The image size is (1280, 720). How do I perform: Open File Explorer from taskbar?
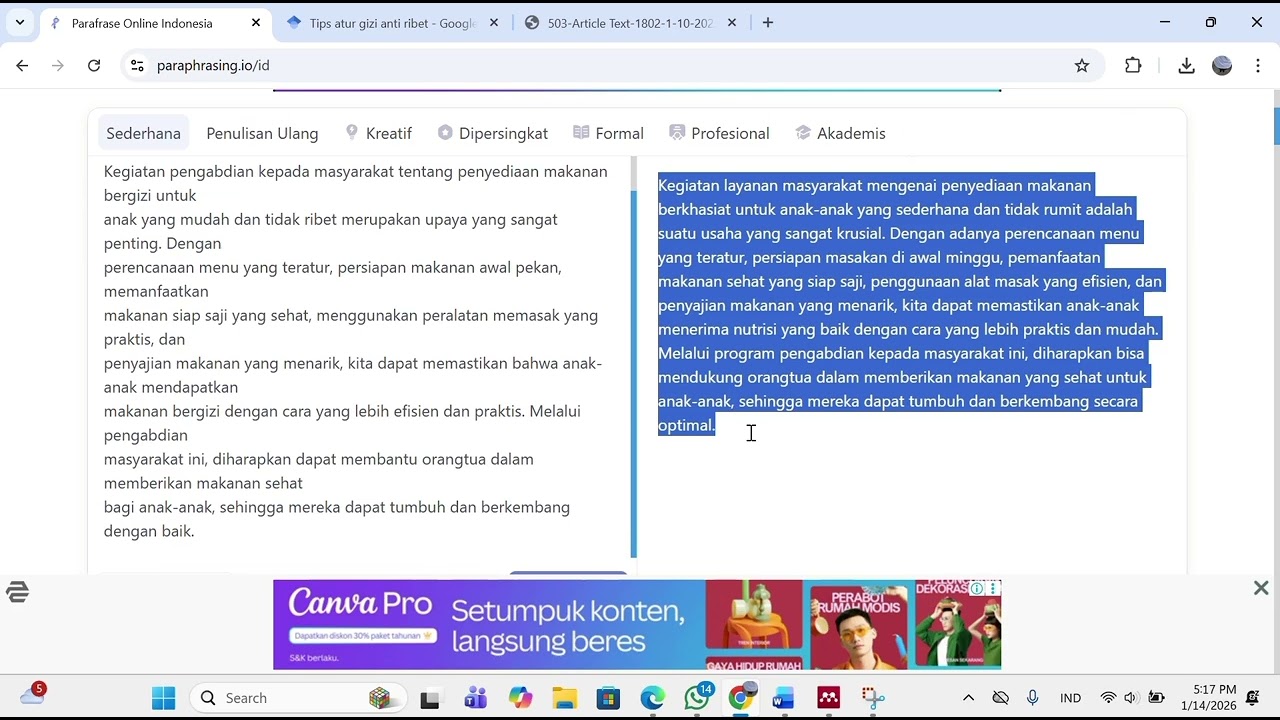click(x=565, y=698)
